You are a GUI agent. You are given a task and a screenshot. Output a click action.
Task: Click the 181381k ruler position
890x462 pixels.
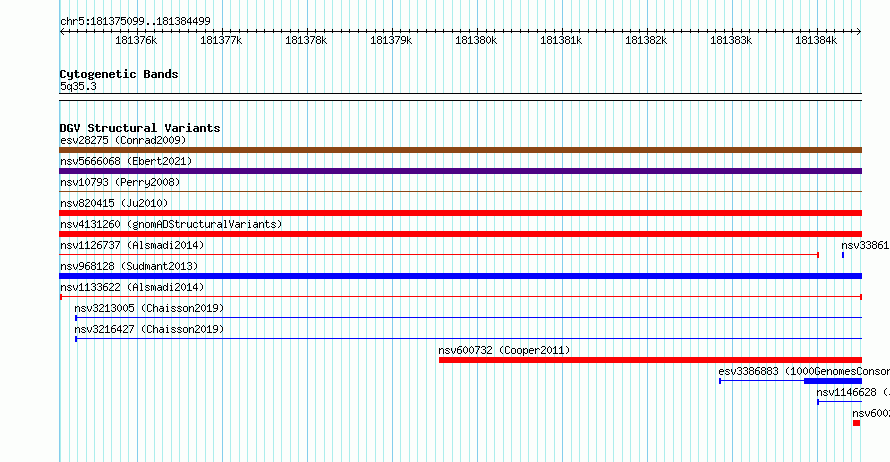point(561,40)
